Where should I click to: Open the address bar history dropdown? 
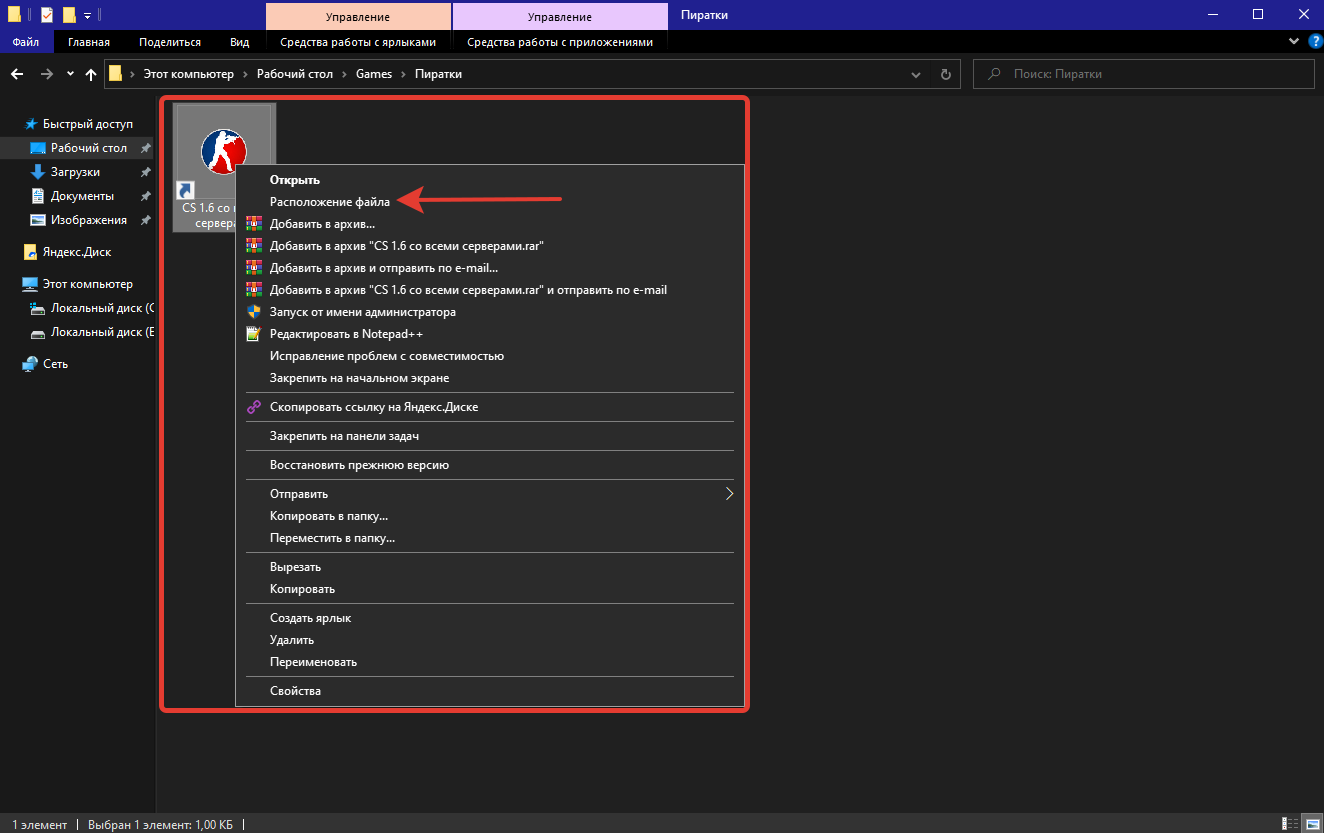tap(916, 74)
